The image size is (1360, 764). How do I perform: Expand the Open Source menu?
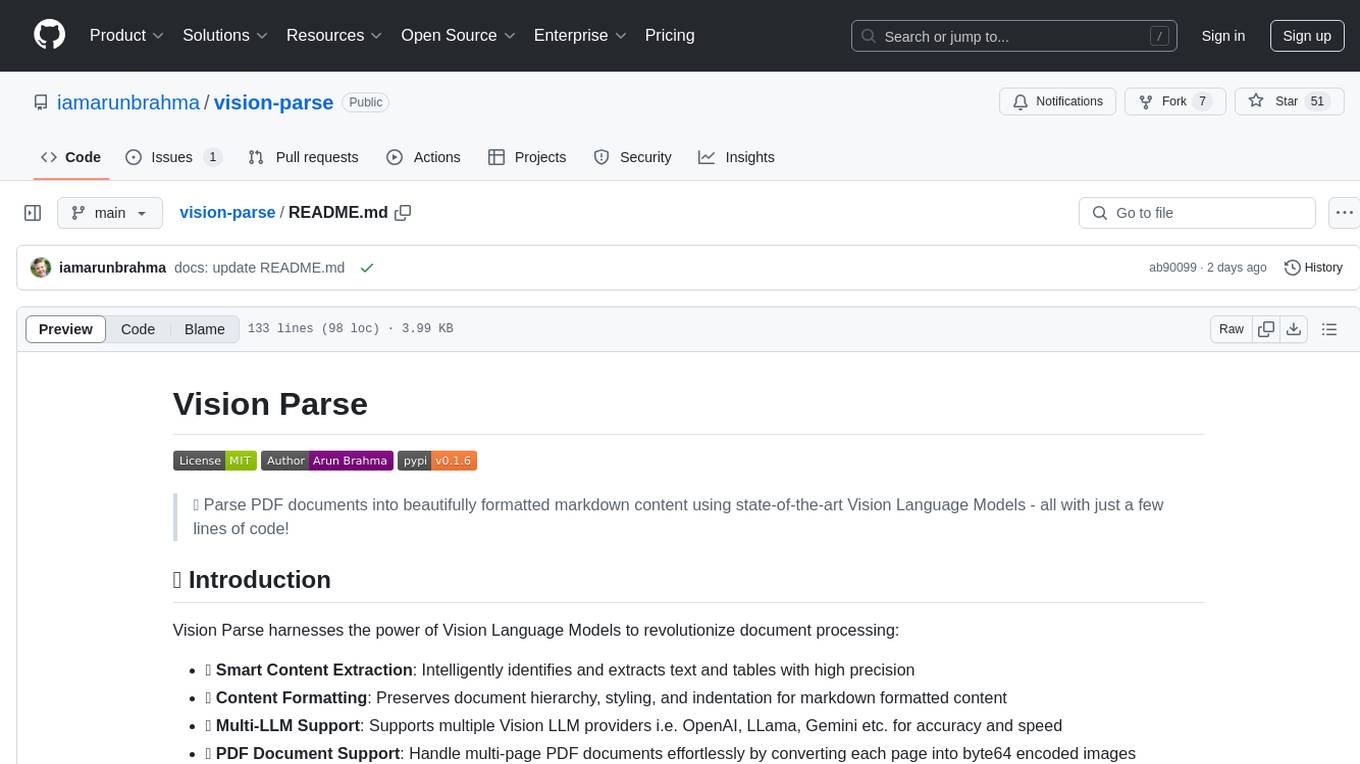point(458,35)
